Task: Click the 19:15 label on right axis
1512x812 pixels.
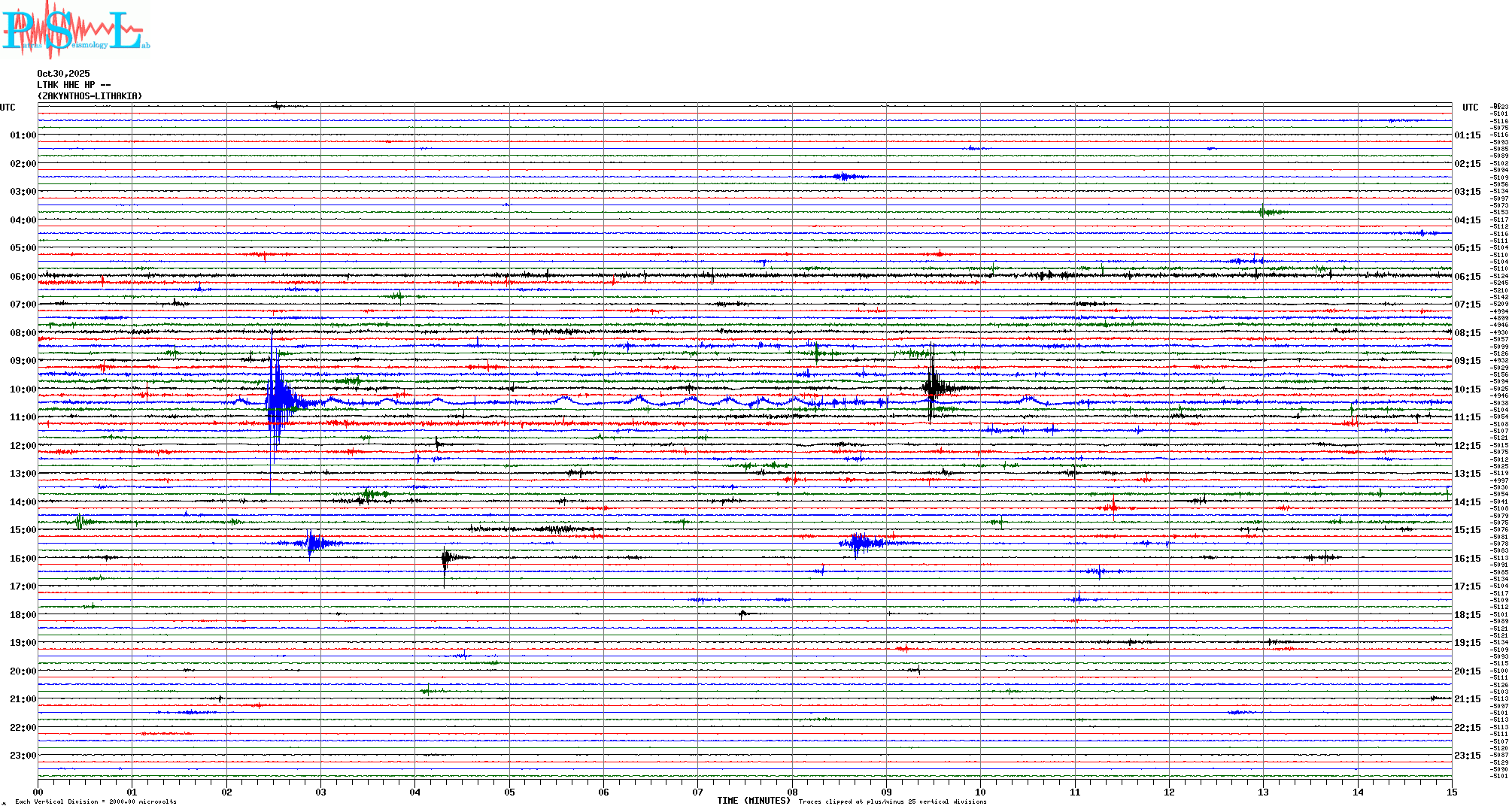Action: [x=1467, y=643]
